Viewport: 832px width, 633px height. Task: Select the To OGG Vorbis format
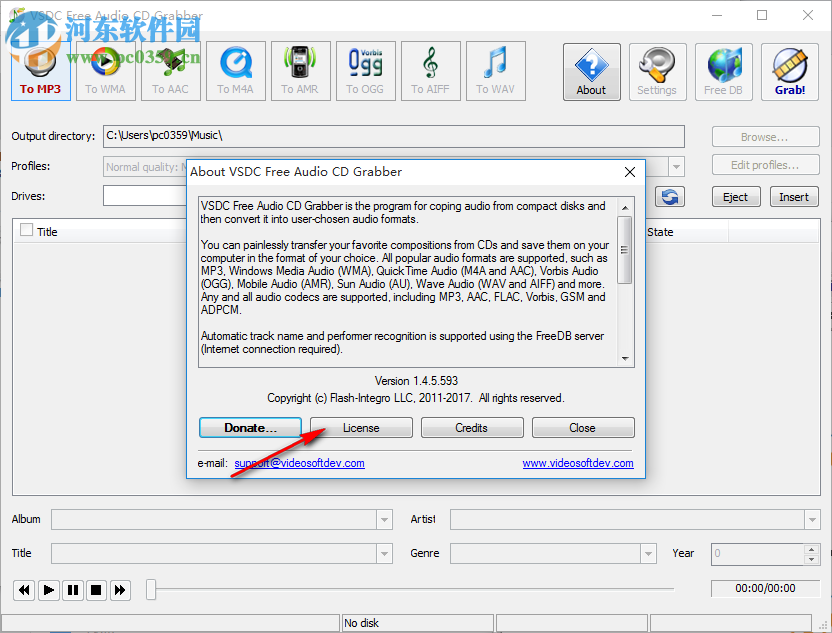click(365, 70)
